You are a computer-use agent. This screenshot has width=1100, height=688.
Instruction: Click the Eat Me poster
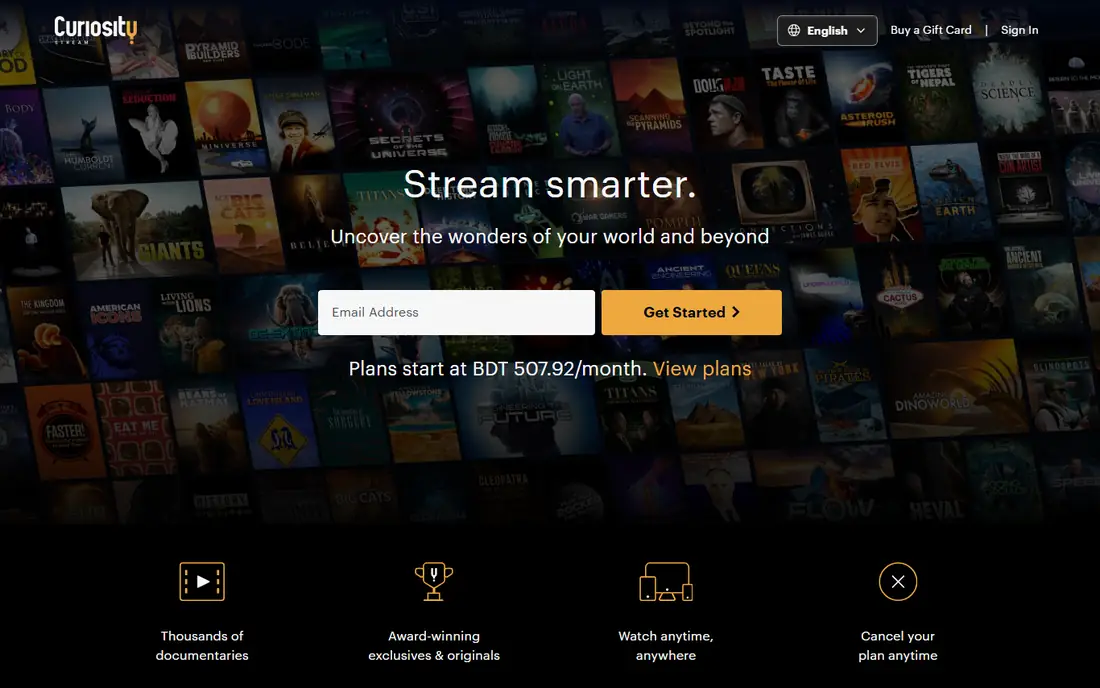tap(135, 428)
